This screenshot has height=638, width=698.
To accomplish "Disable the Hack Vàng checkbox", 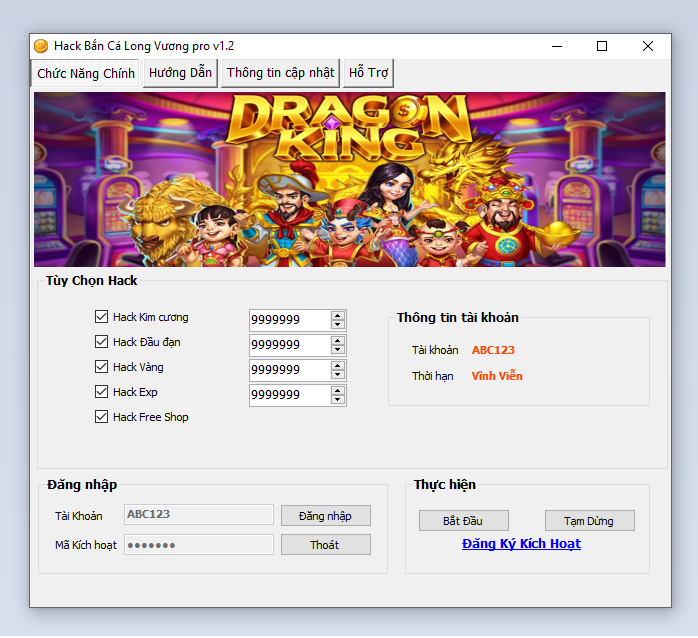I will [101, 367].
